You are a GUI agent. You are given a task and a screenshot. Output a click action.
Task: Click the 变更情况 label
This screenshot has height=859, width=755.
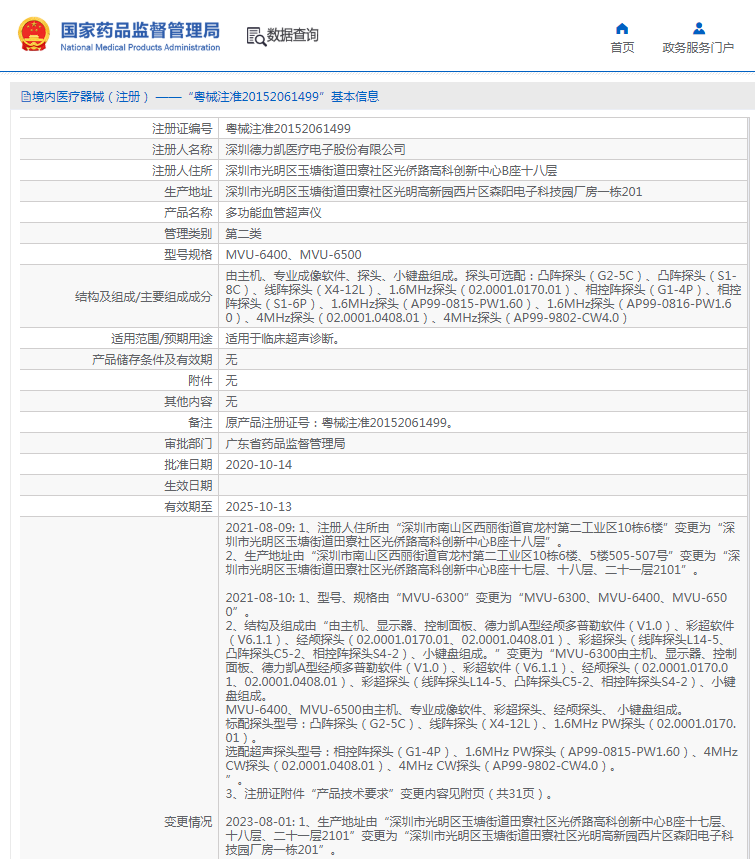tap(188, 822)
